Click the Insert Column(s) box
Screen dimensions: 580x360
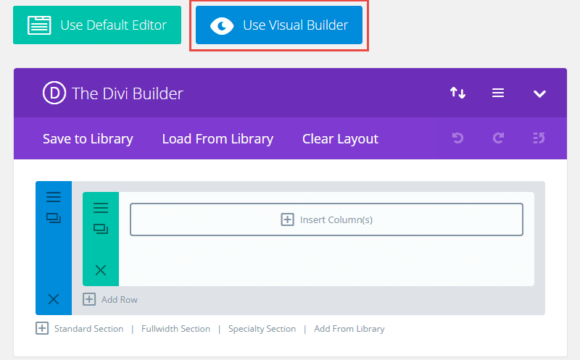pyautogui.click(x=326, y=219)
